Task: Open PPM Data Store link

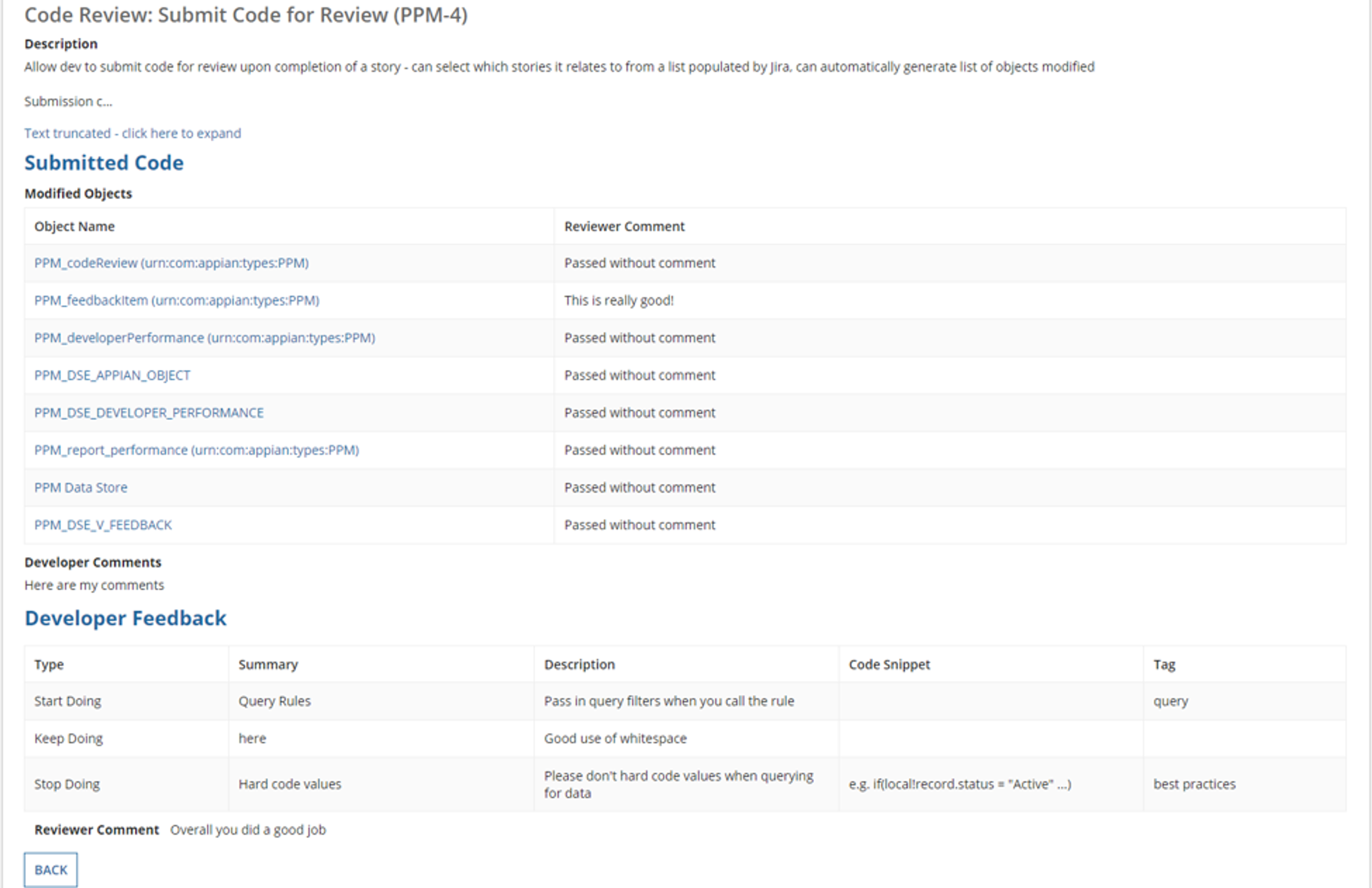Action: coord(81,487)
